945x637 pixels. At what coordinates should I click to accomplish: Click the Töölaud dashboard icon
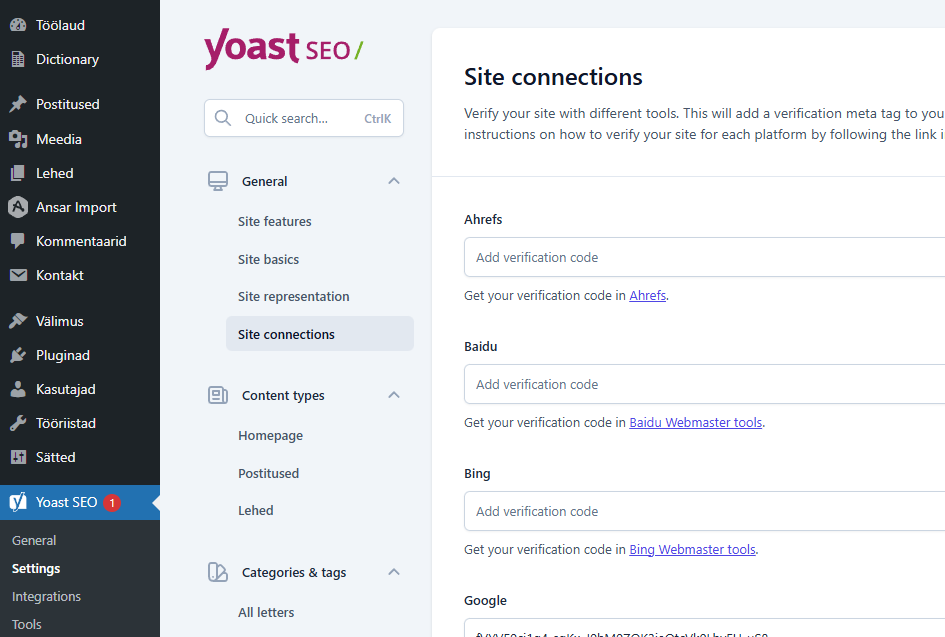pos(18,25)
